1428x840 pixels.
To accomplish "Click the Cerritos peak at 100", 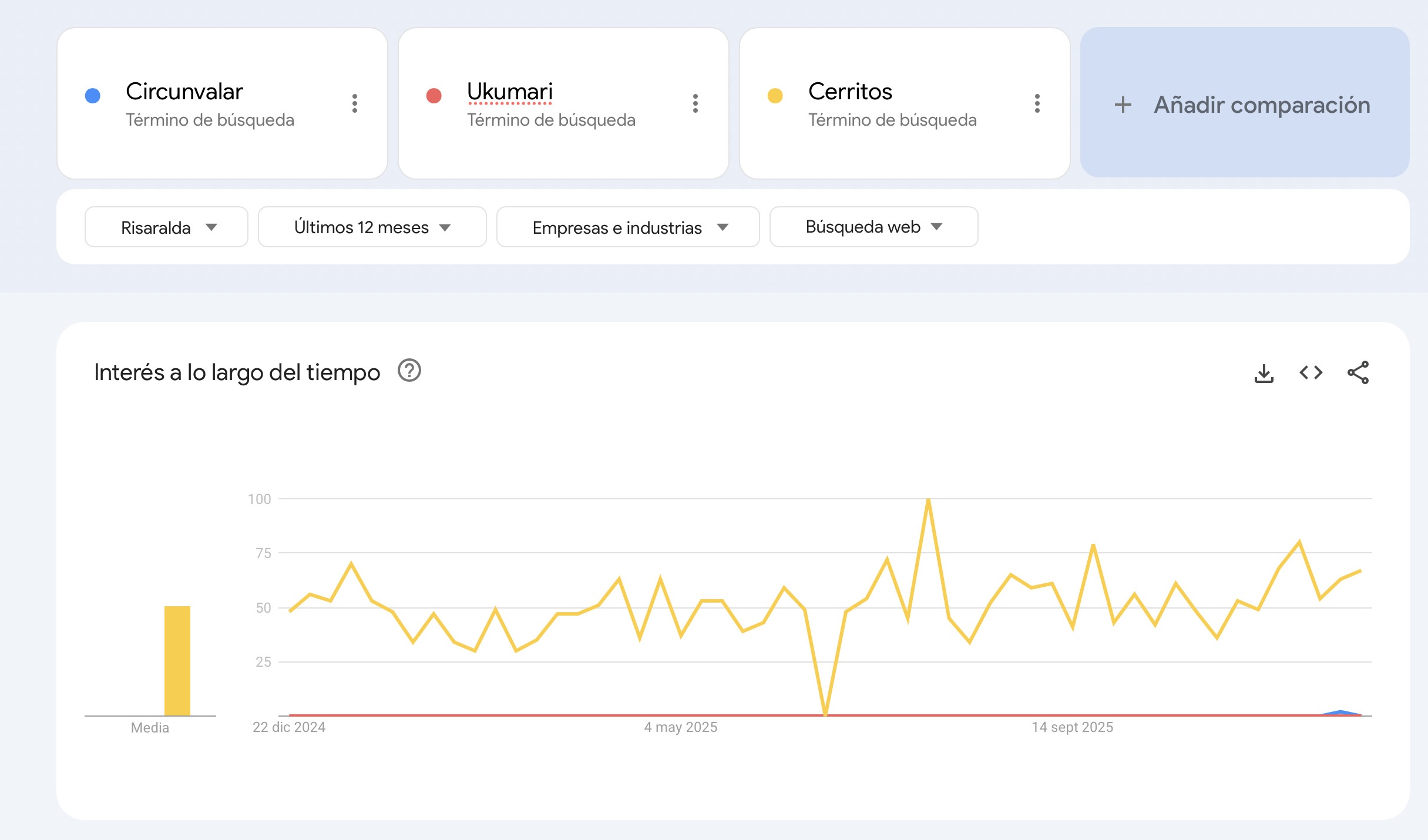I will click(928, 500).
